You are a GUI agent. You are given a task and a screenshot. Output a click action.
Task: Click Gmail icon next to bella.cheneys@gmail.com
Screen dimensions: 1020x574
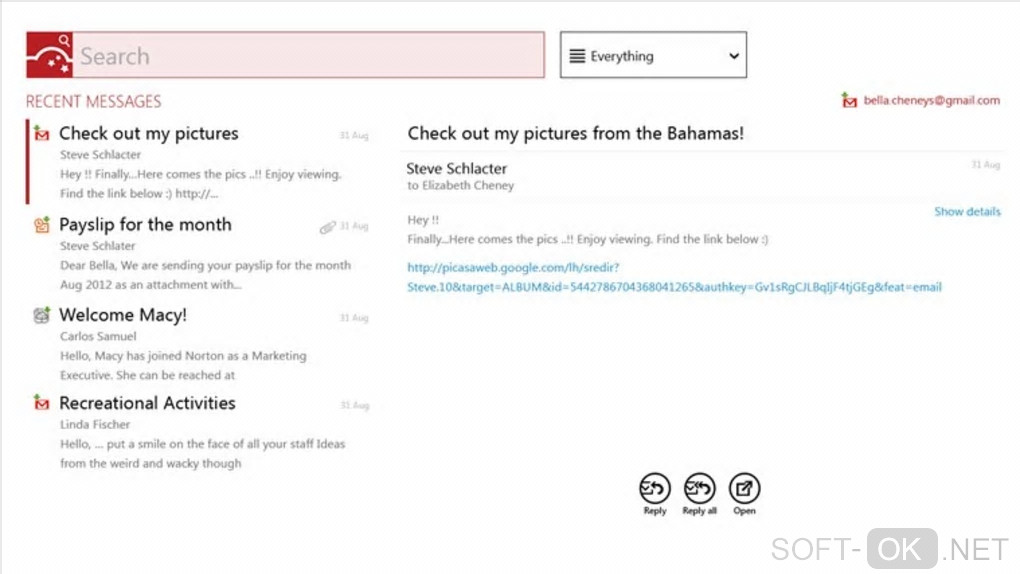(x=850, y=100)
